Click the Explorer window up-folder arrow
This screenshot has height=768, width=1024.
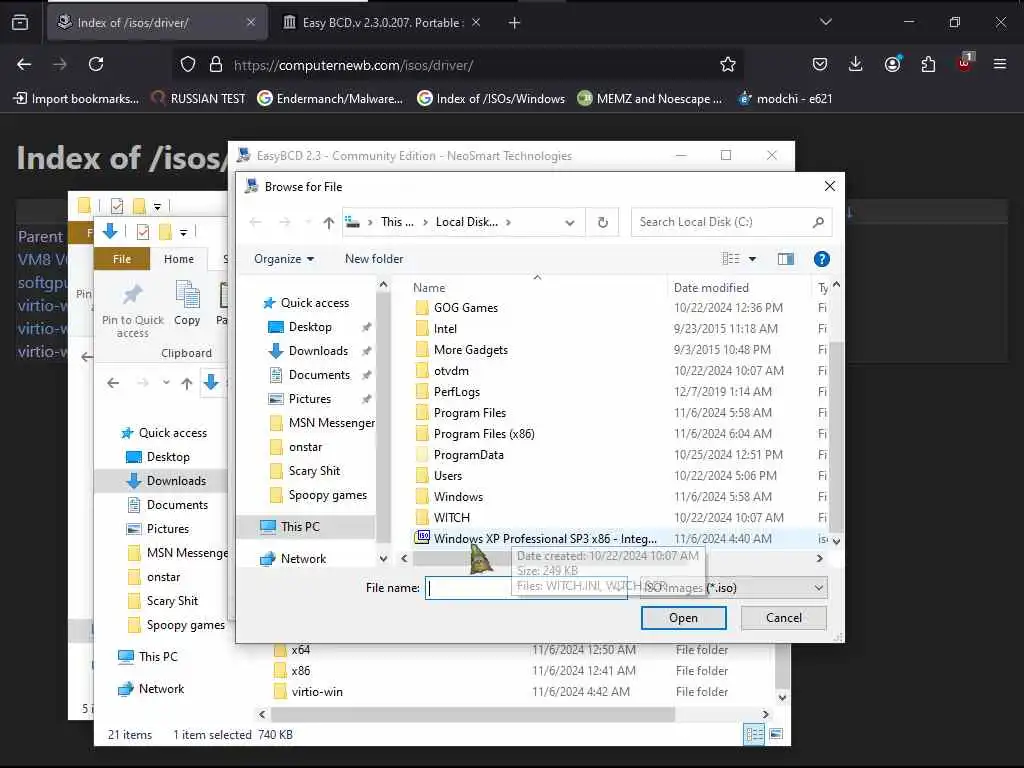pos(187,383)
